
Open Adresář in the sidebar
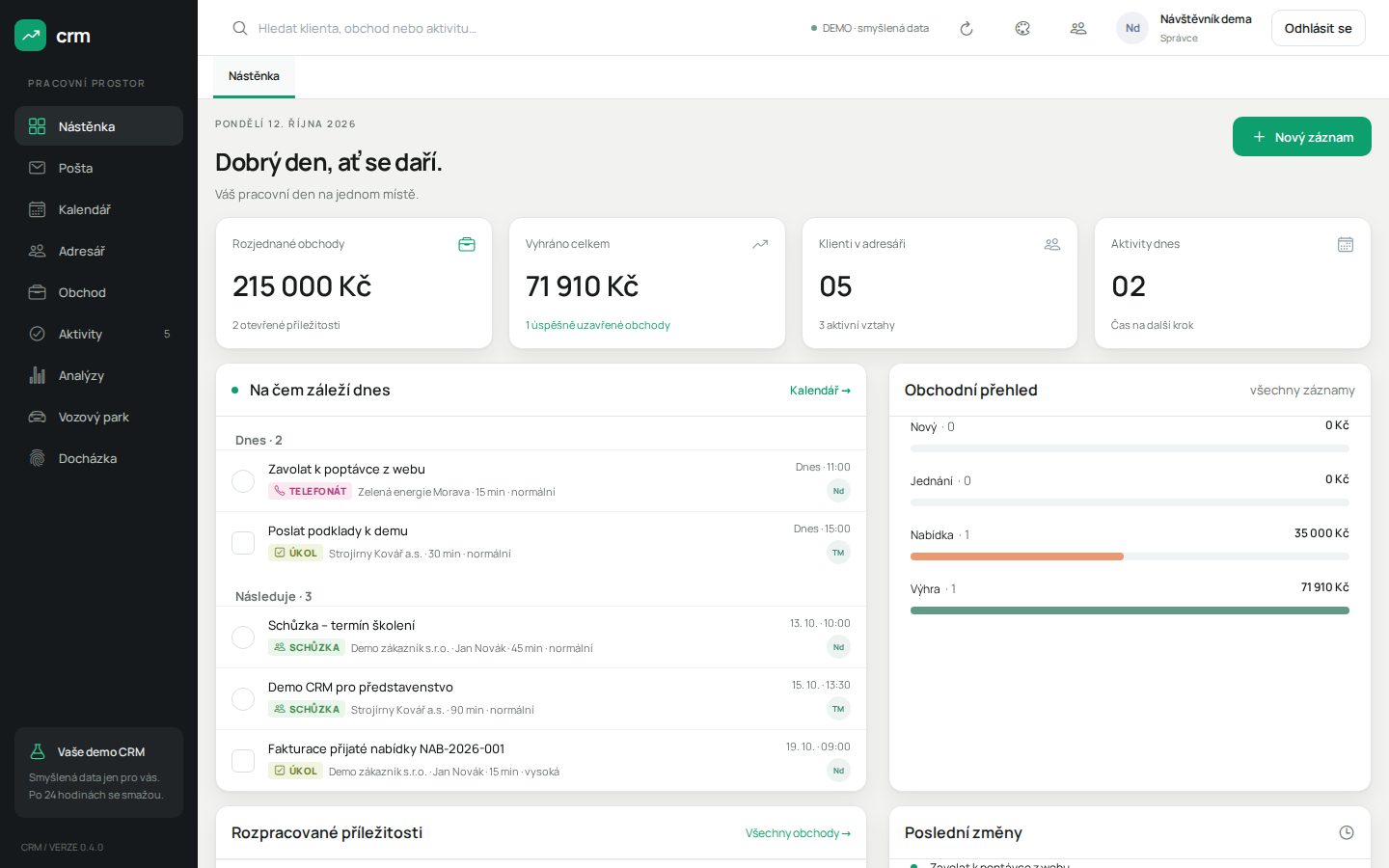[x=98, y=251]
